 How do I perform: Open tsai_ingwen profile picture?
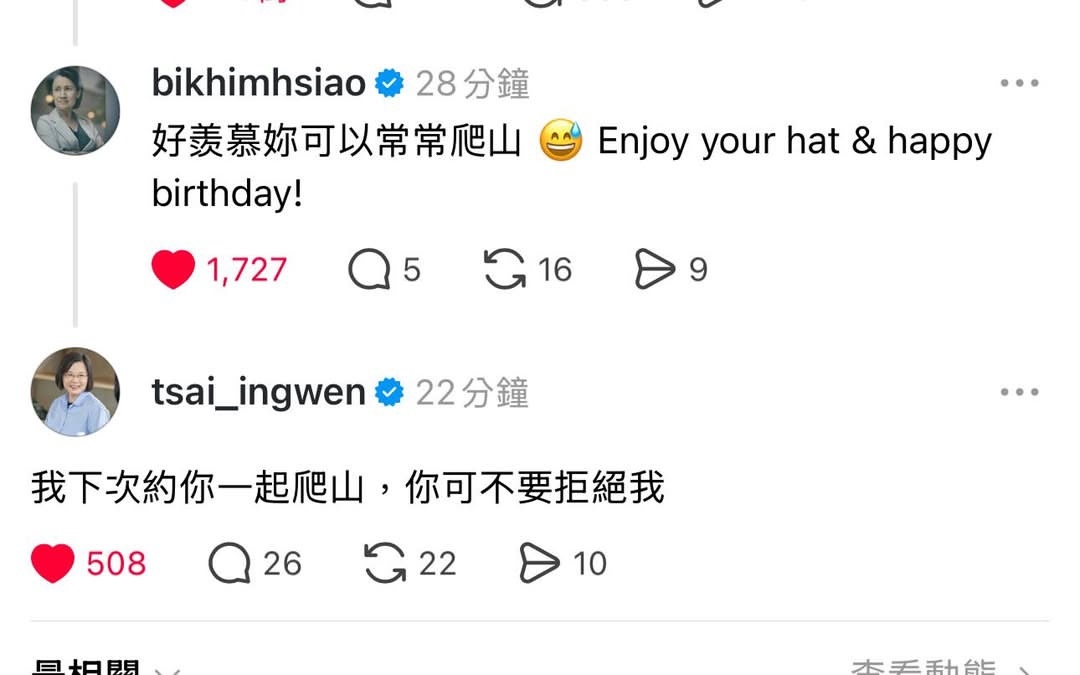75,391
